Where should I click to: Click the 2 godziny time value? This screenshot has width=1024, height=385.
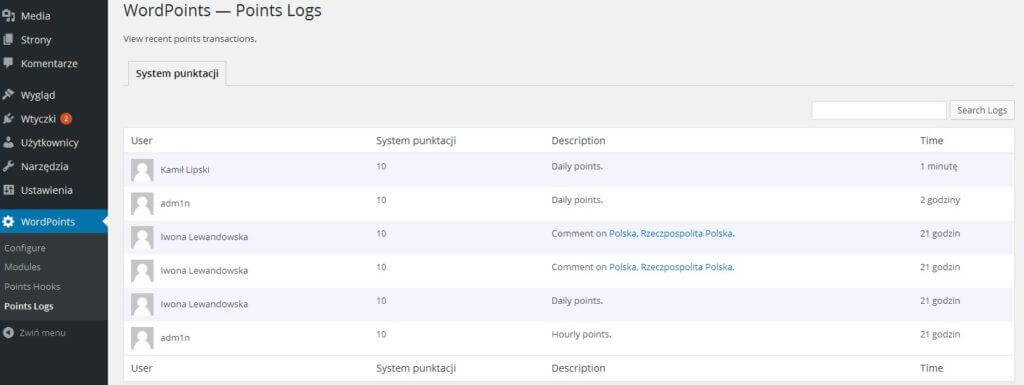click(940, 200)
